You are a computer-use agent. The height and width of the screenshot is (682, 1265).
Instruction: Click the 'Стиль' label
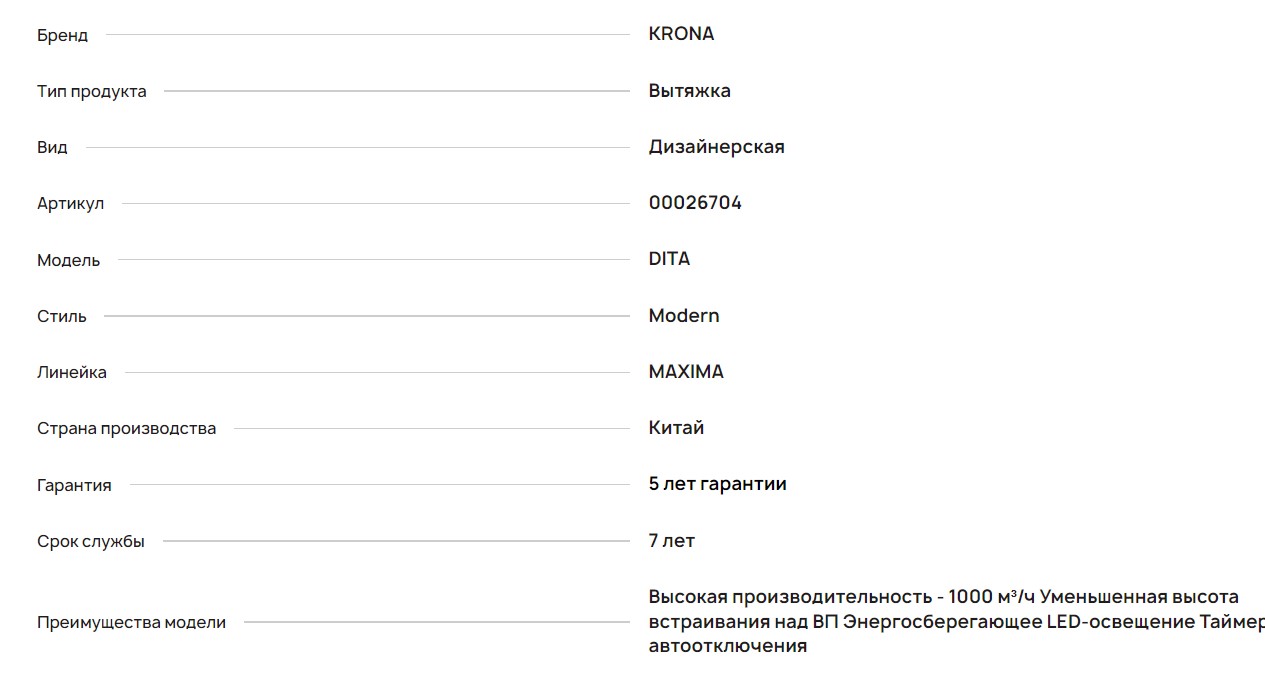[x=62, y=317]
